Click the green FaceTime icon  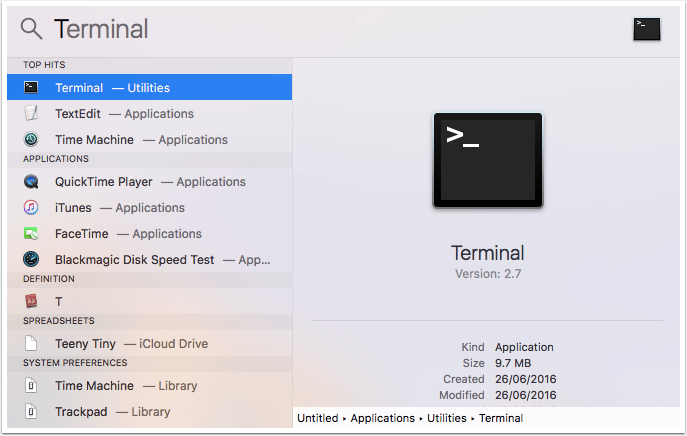coord(31,234)
